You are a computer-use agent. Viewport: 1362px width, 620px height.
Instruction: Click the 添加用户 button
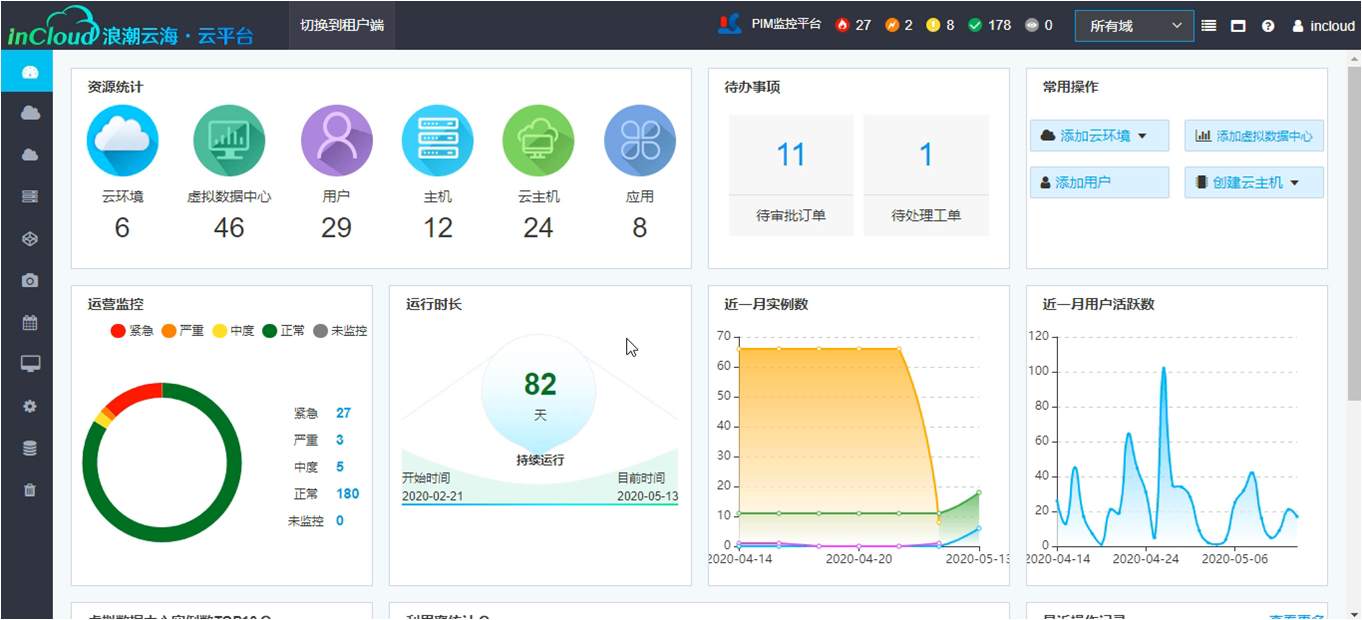1098,183
